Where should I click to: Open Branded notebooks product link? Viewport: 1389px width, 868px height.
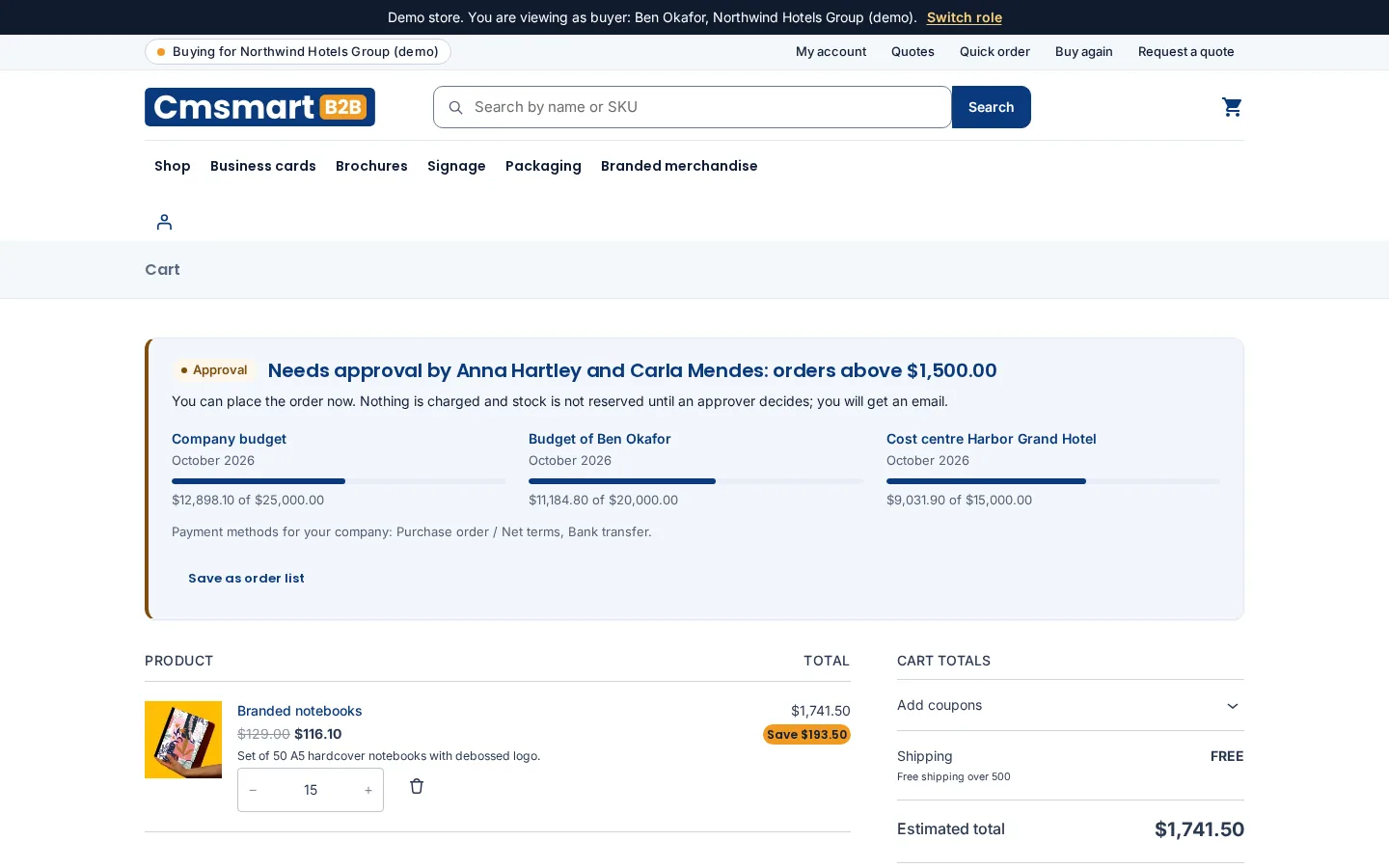coord(299,711)
